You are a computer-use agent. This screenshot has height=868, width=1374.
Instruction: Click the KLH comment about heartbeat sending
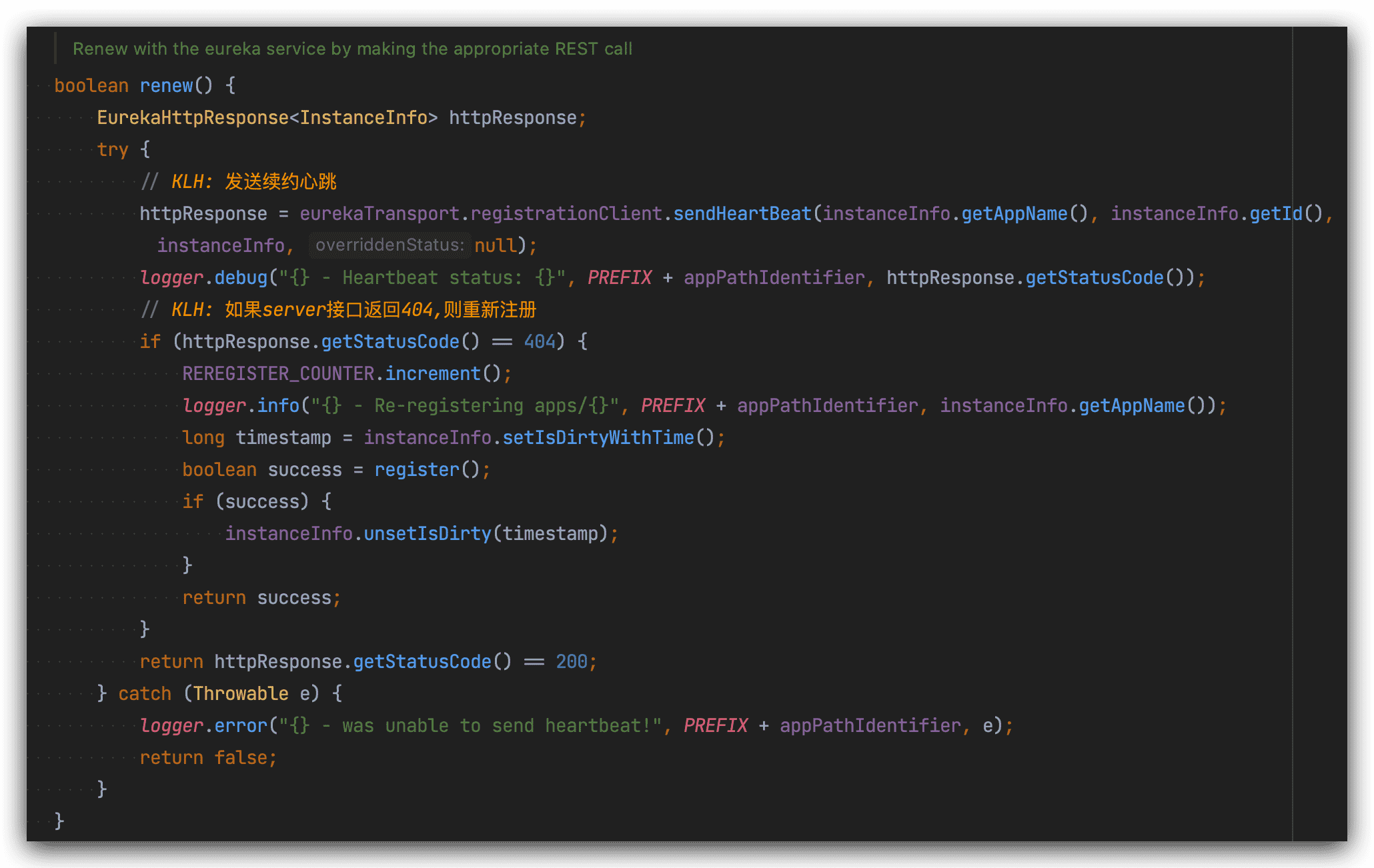238,181
